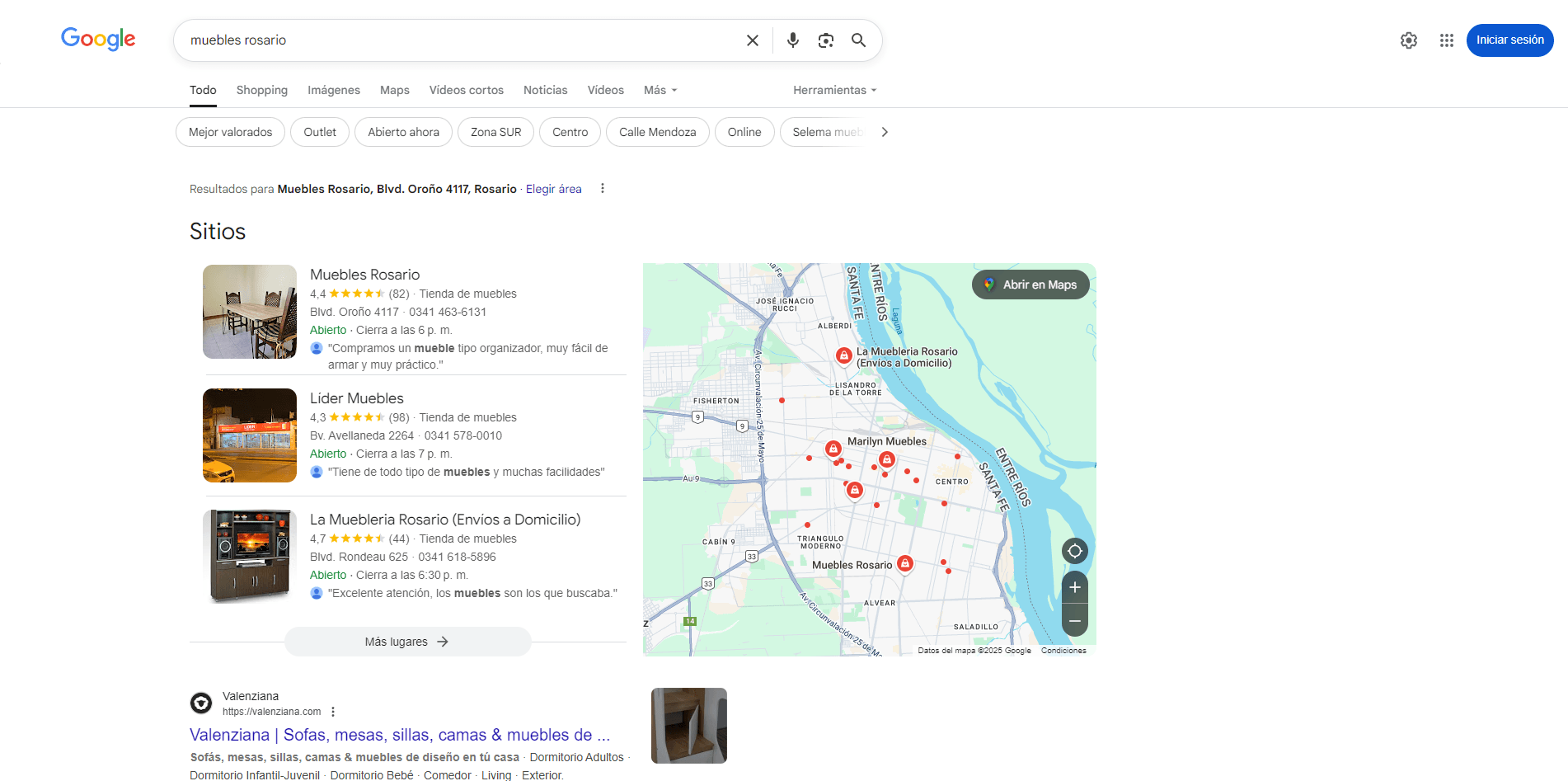Apply the Outlet filter chip
This screenshot has width=1568, height=781.
click(x=320, y=132)
